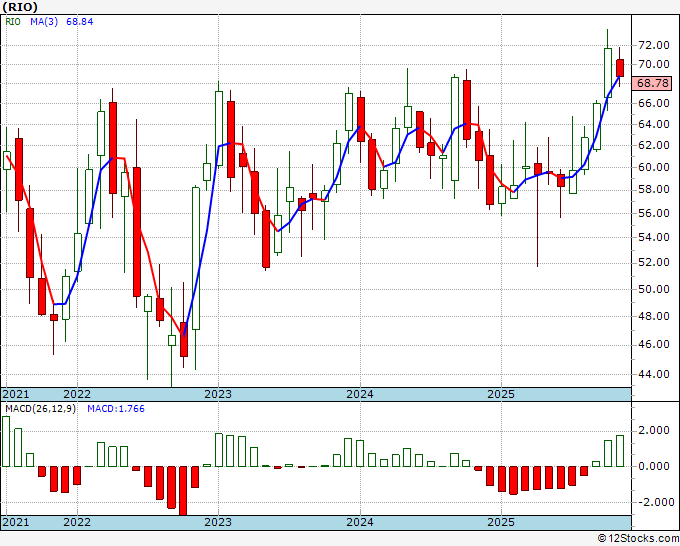Screen dimensions: 680x546
Task: Click 2021 on the price chart timeline
Action: click(16, 394)
